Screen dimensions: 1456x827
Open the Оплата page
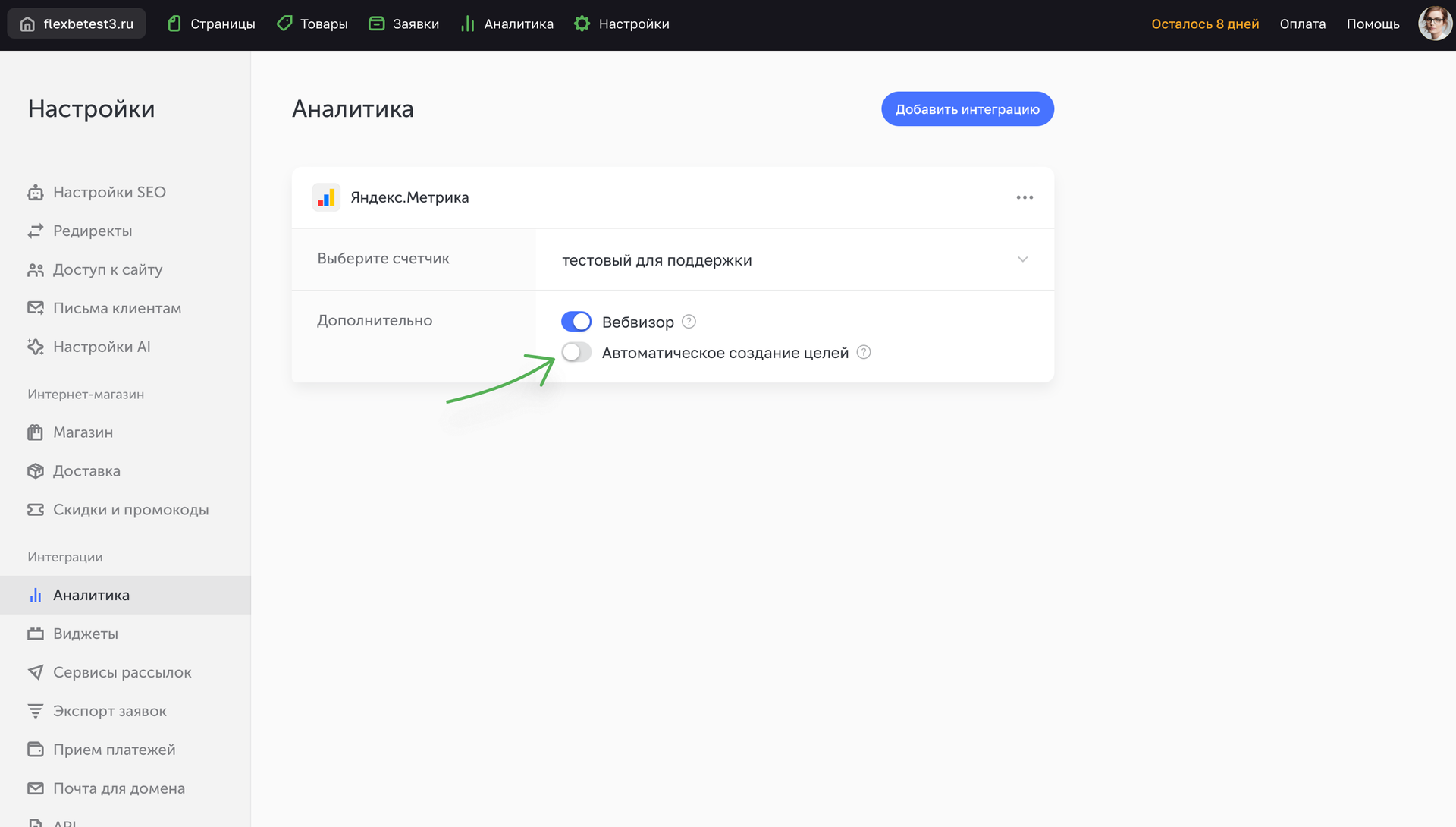pos(1302,24)
